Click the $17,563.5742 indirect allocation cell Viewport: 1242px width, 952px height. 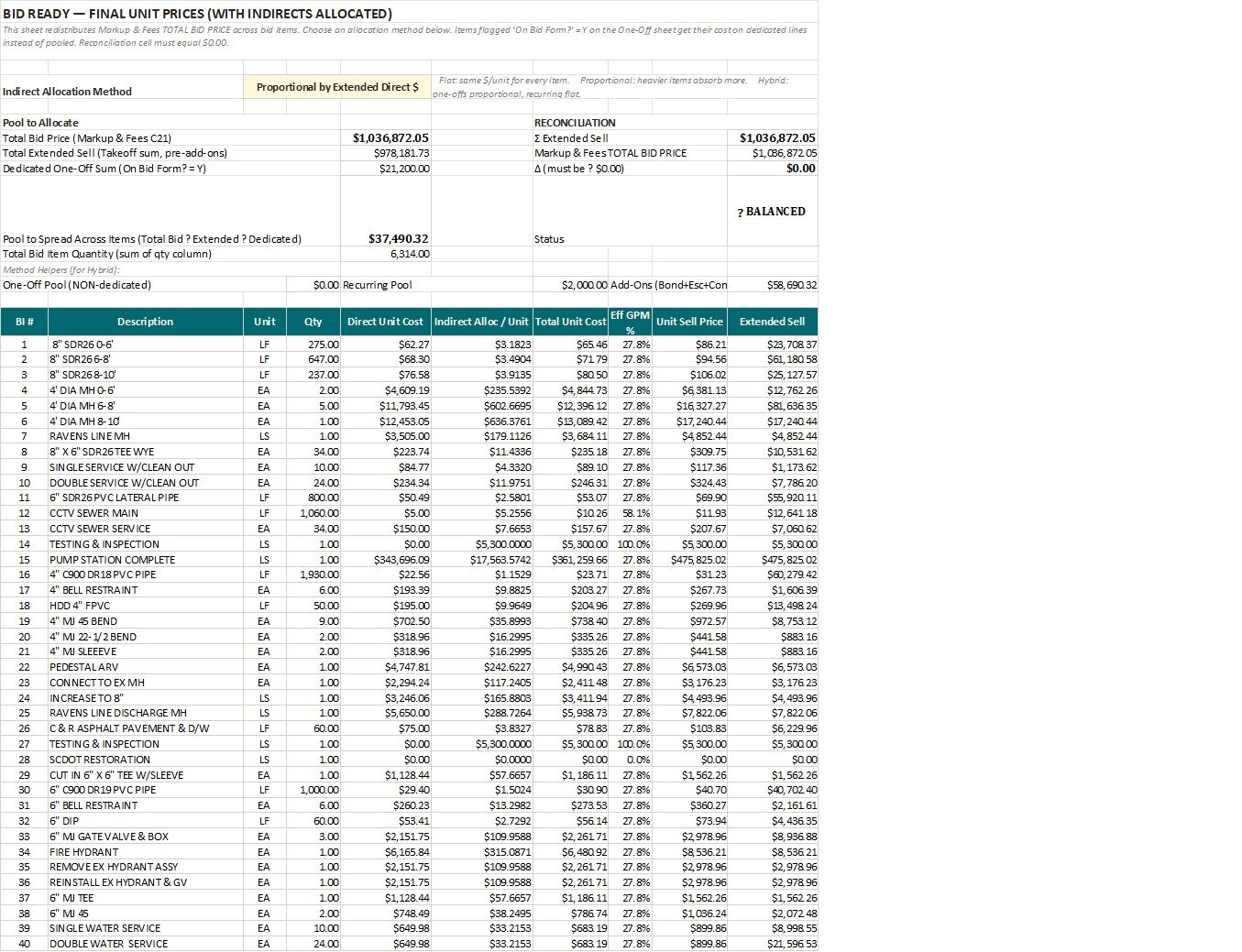(x=481, y=560)
